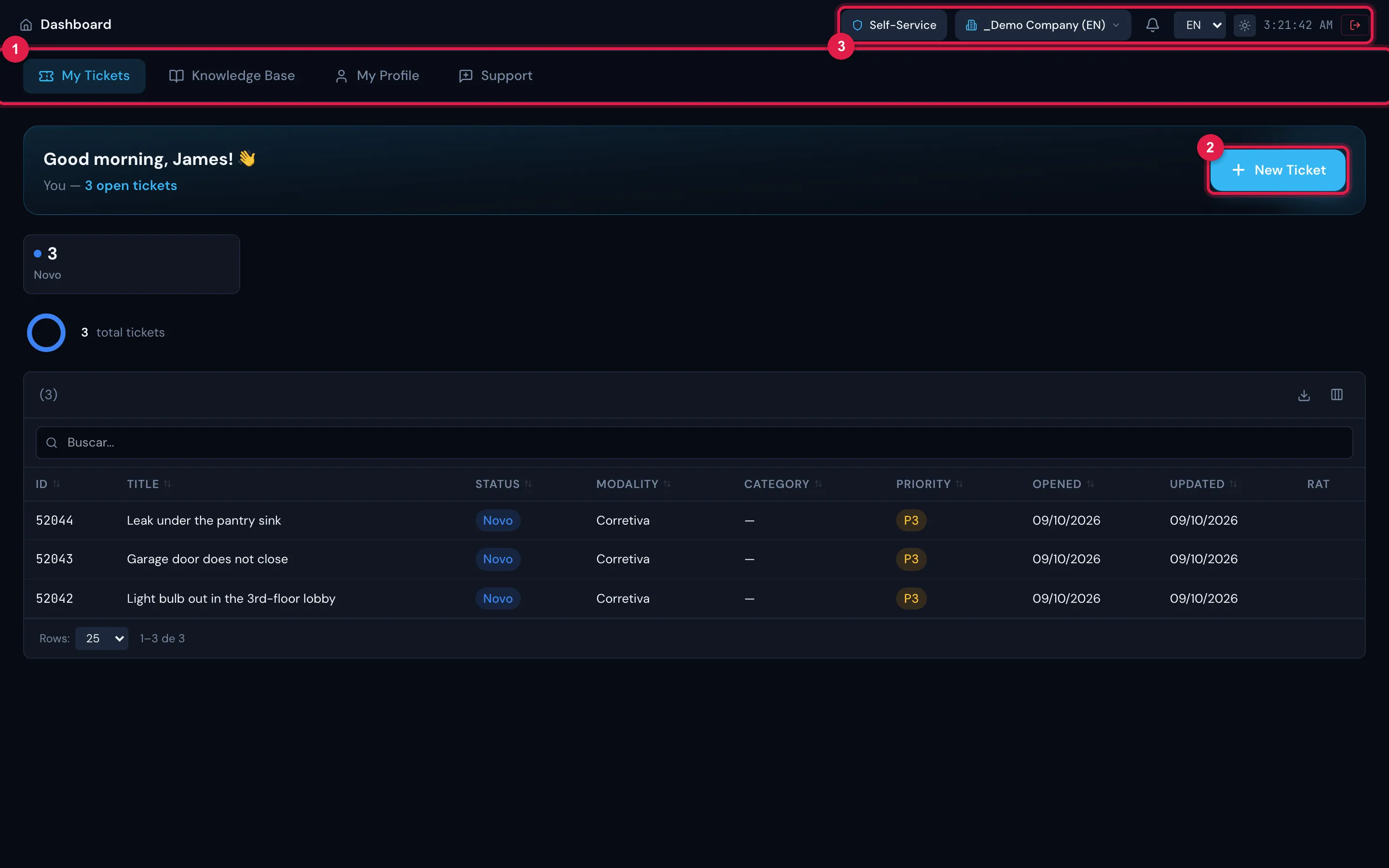Click 'Leak under the pantry sink' title
1389x868 pixels.
click(204, 520)
